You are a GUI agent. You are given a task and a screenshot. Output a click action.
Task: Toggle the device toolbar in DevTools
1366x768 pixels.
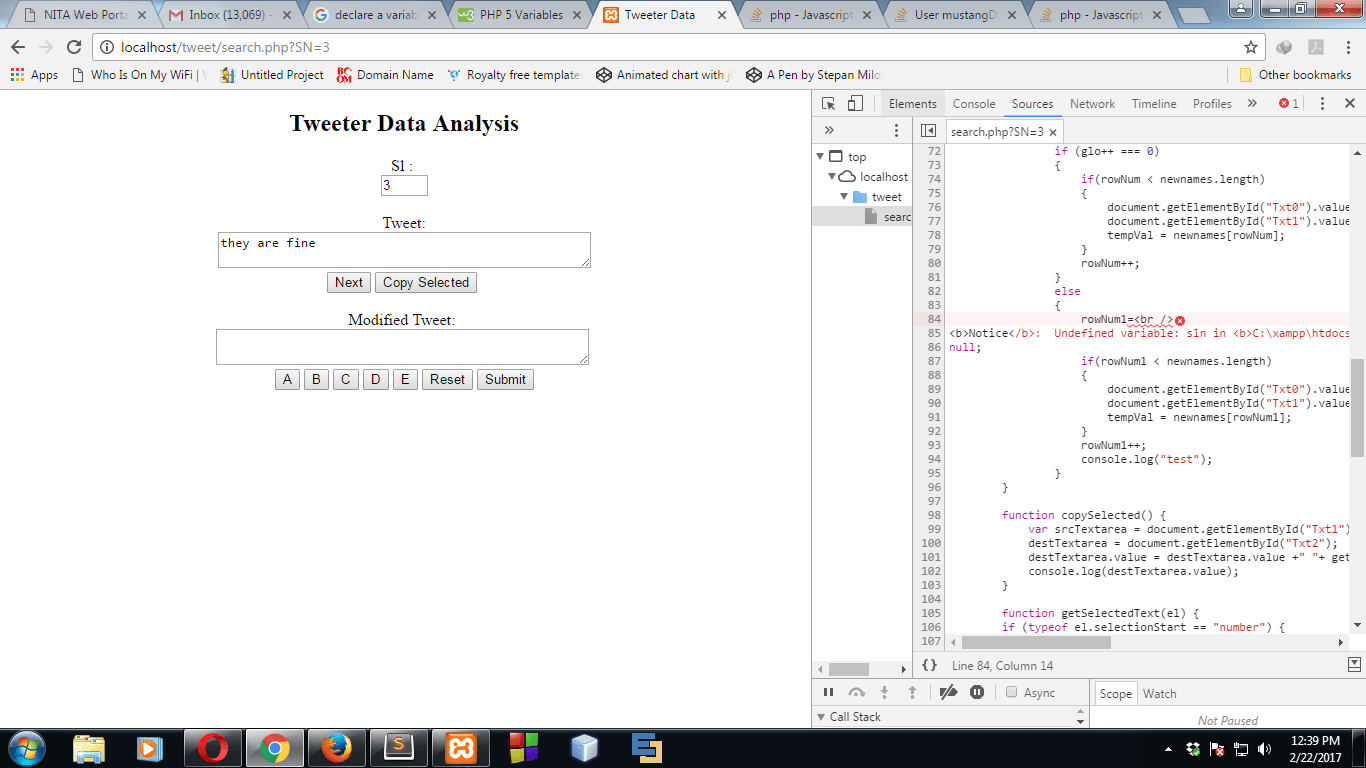click(855, 103)
